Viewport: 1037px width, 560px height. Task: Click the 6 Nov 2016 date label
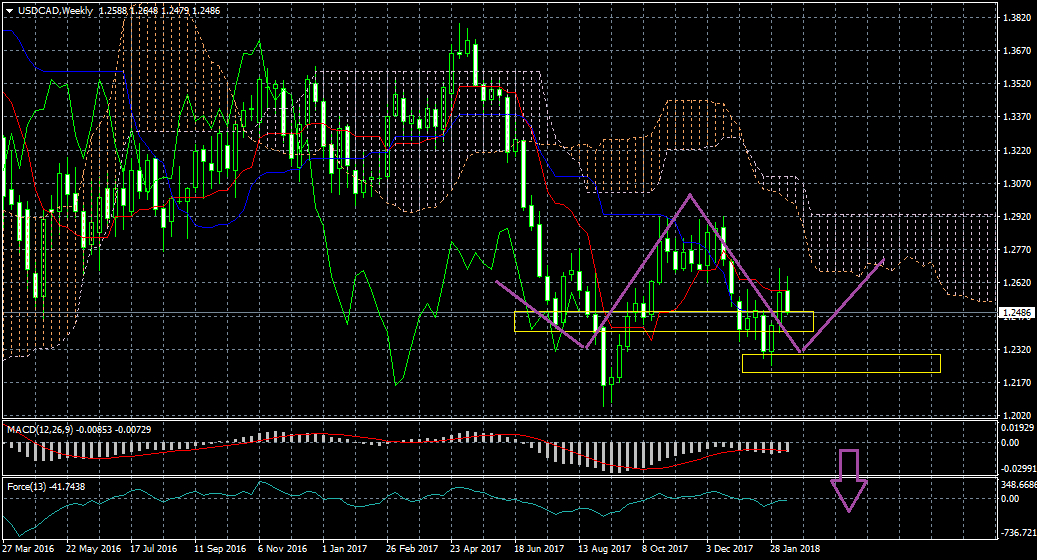(x=281, y=549)
